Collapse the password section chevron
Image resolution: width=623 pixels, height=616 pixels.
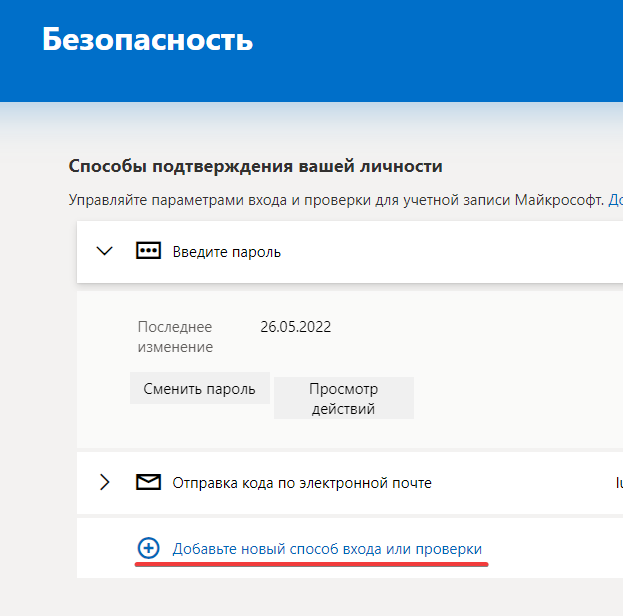pyautogui.click(x=105, y=251)
